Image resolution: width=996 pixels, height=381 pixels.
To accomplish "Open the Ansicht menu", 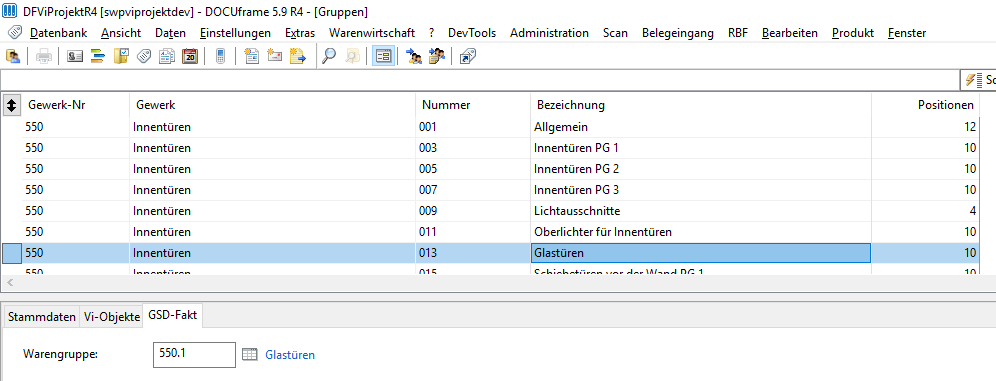I will tap(121, 33).
